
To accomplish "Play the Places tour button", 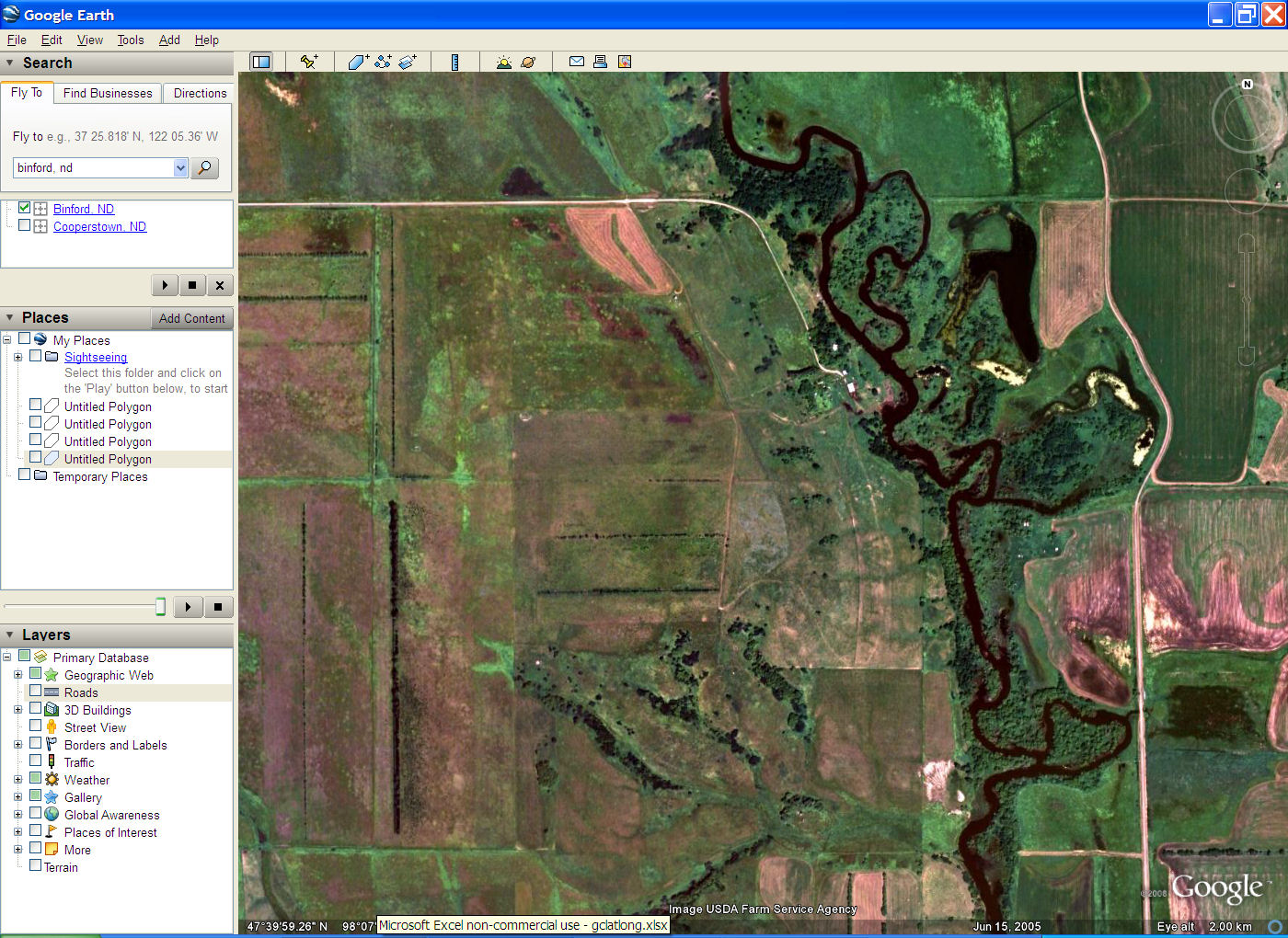I will coord(188,607).
